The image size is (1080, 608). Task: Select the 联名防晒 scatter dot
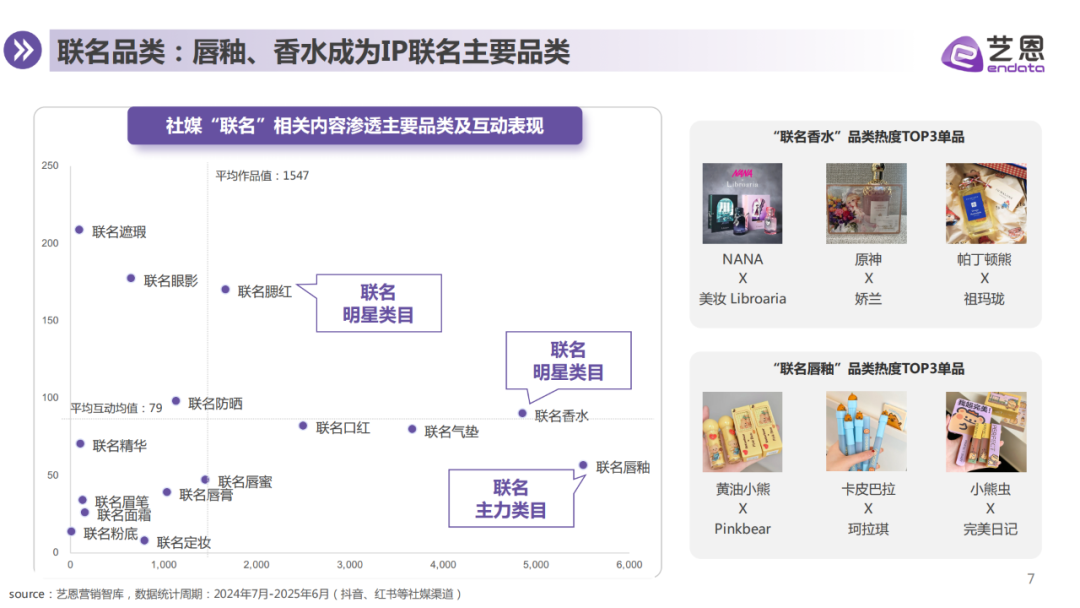(176, 401)
